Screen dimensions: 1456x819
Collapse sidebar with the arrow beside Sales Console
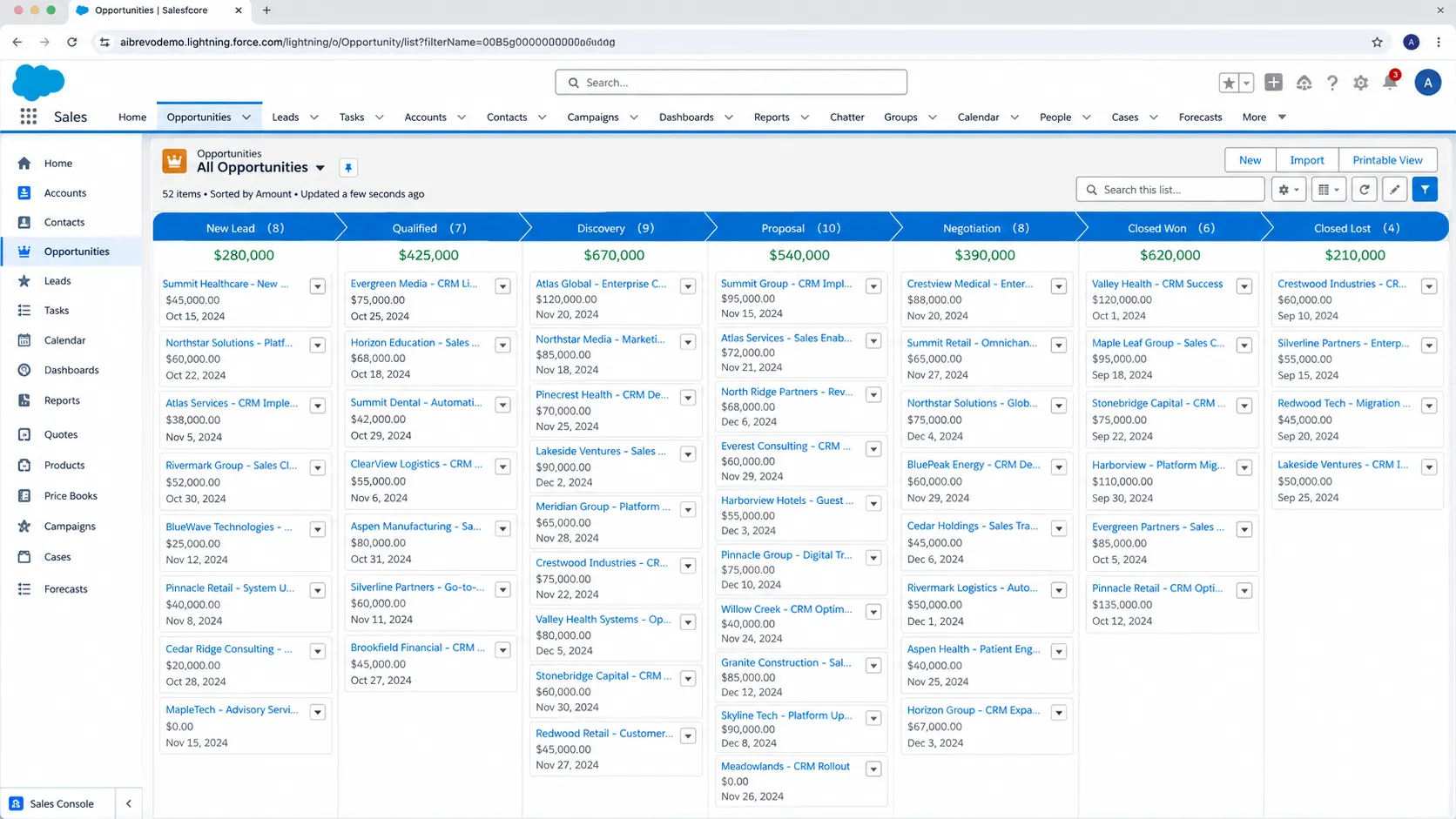pyautogui.click(x=129, y=803)
